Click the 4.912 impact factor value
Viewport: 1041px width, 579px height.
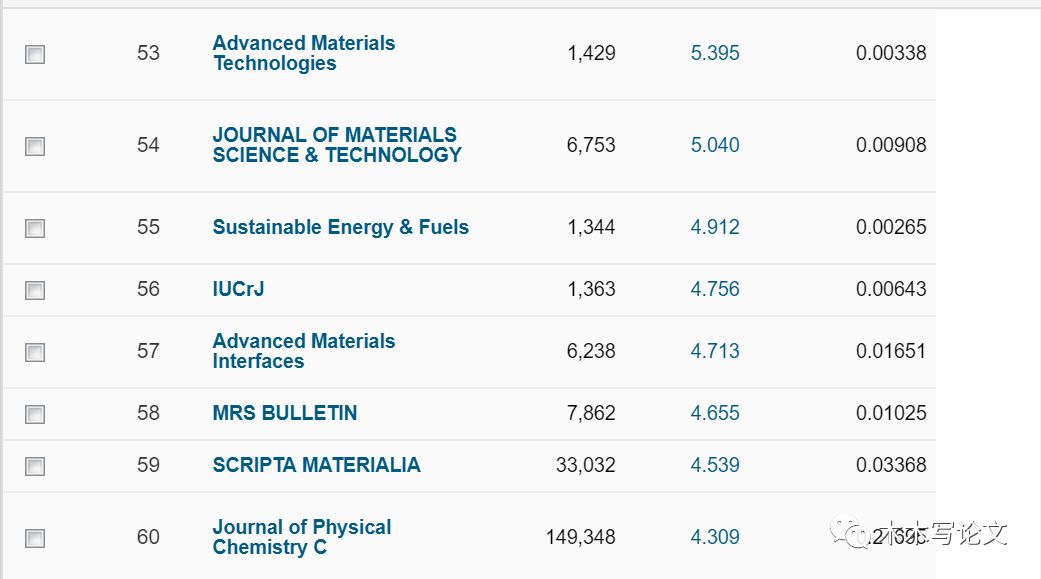(715, 227)
